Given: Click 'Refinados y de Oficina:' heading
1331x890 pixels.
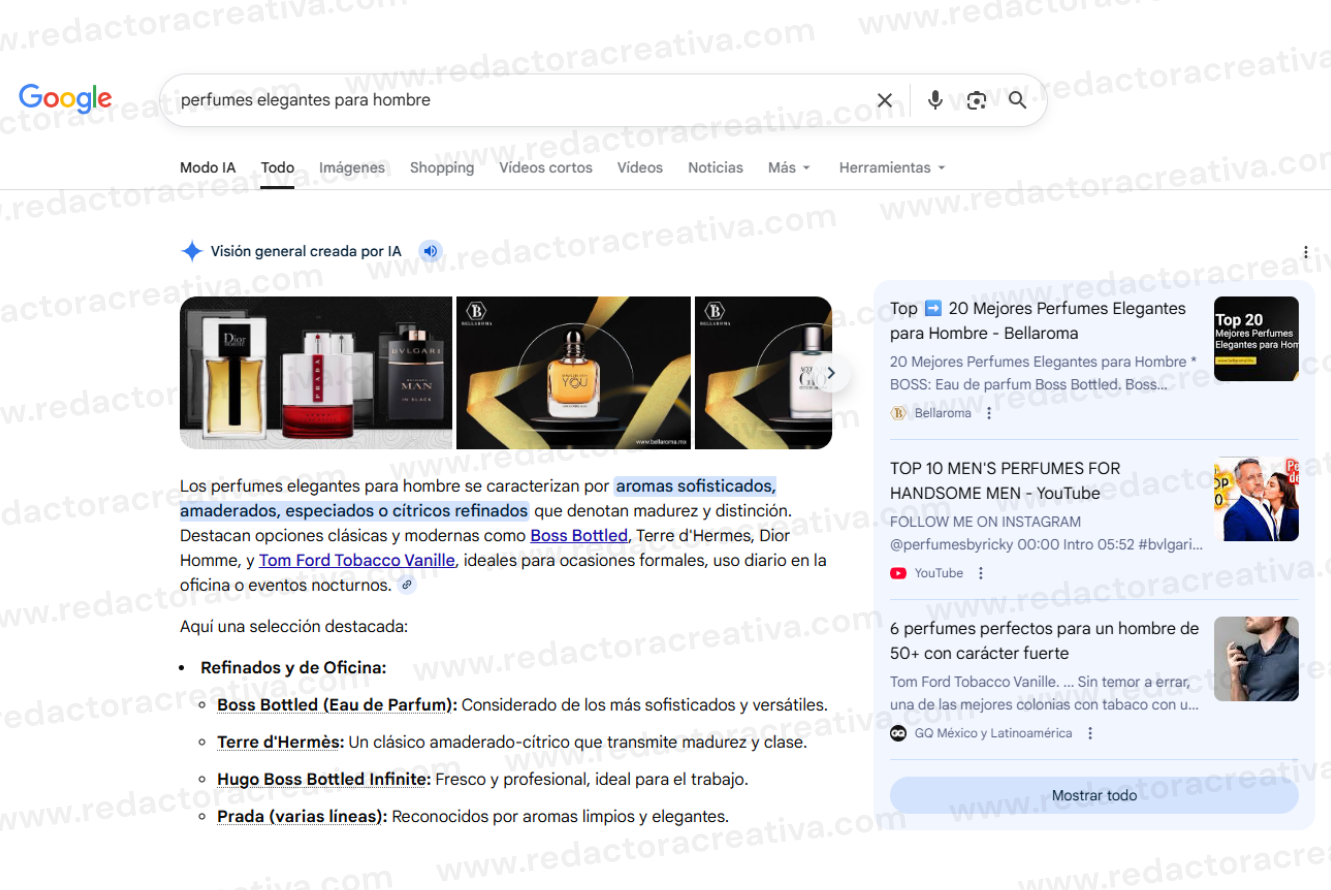Looking at the screenshot, I should click(x=294, y=667).
